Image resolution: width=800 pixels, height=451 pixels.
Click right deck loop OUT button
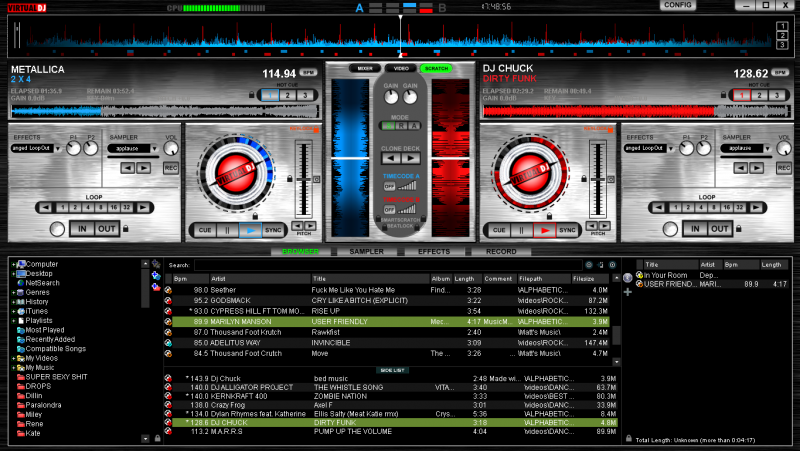(x=719, y=229)
